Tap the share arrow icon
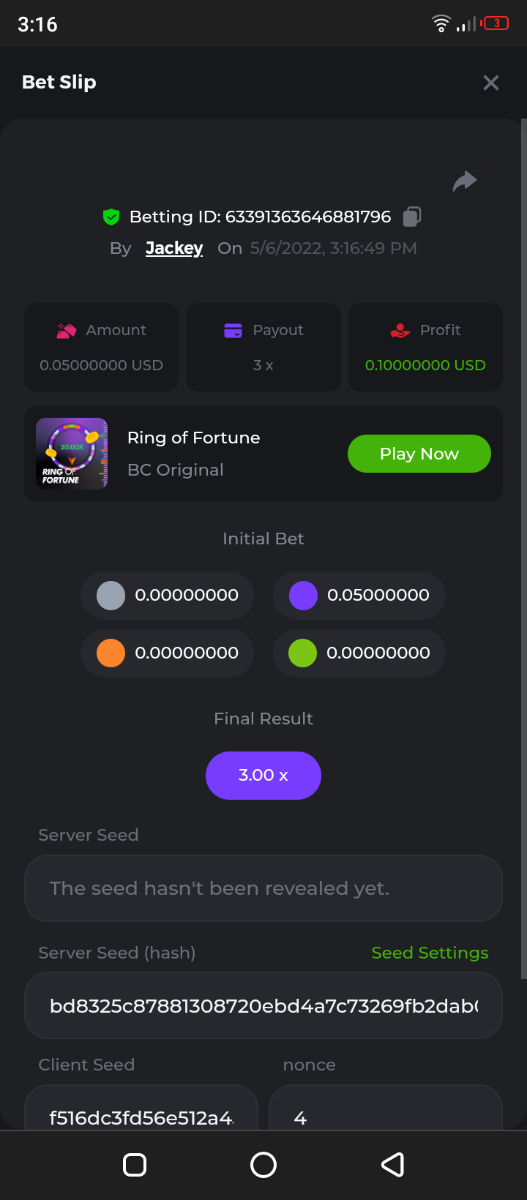527x1200 pixels. pyautogui.click(x=464, y=181)
